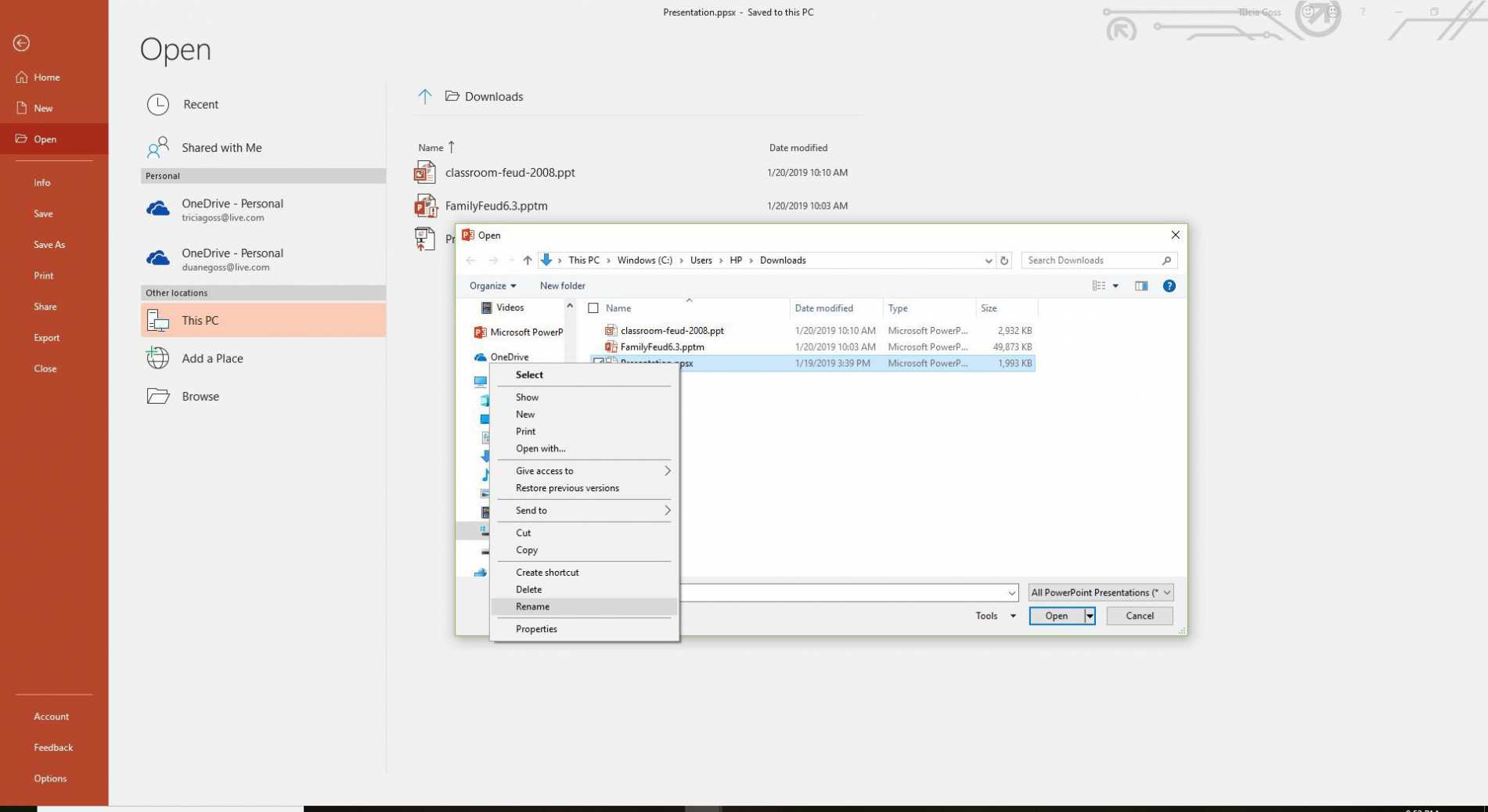Expand the Tools dropdown
Screen dimensions: 1488x812
click(995, 616)
